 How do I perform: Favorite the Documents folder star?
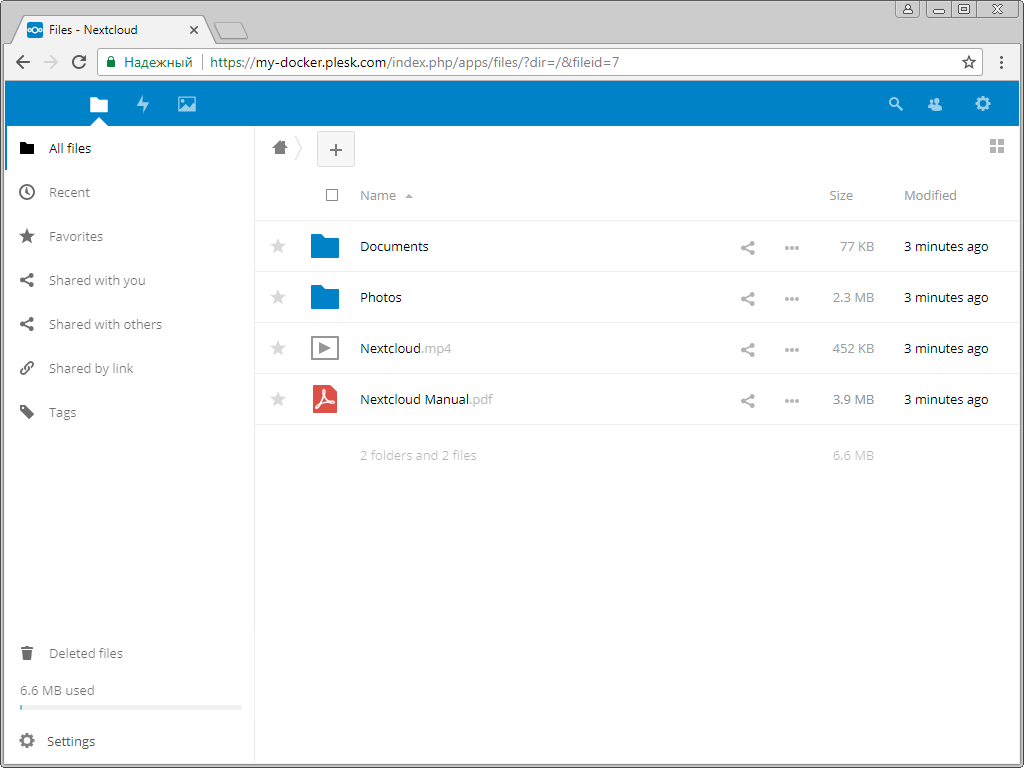pyautogui.click(x=278, y=246)
